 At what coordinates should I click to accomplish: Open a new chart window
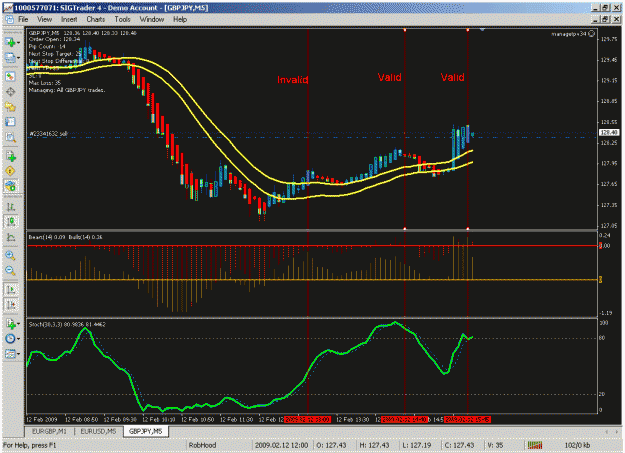[x=10, y=42]
